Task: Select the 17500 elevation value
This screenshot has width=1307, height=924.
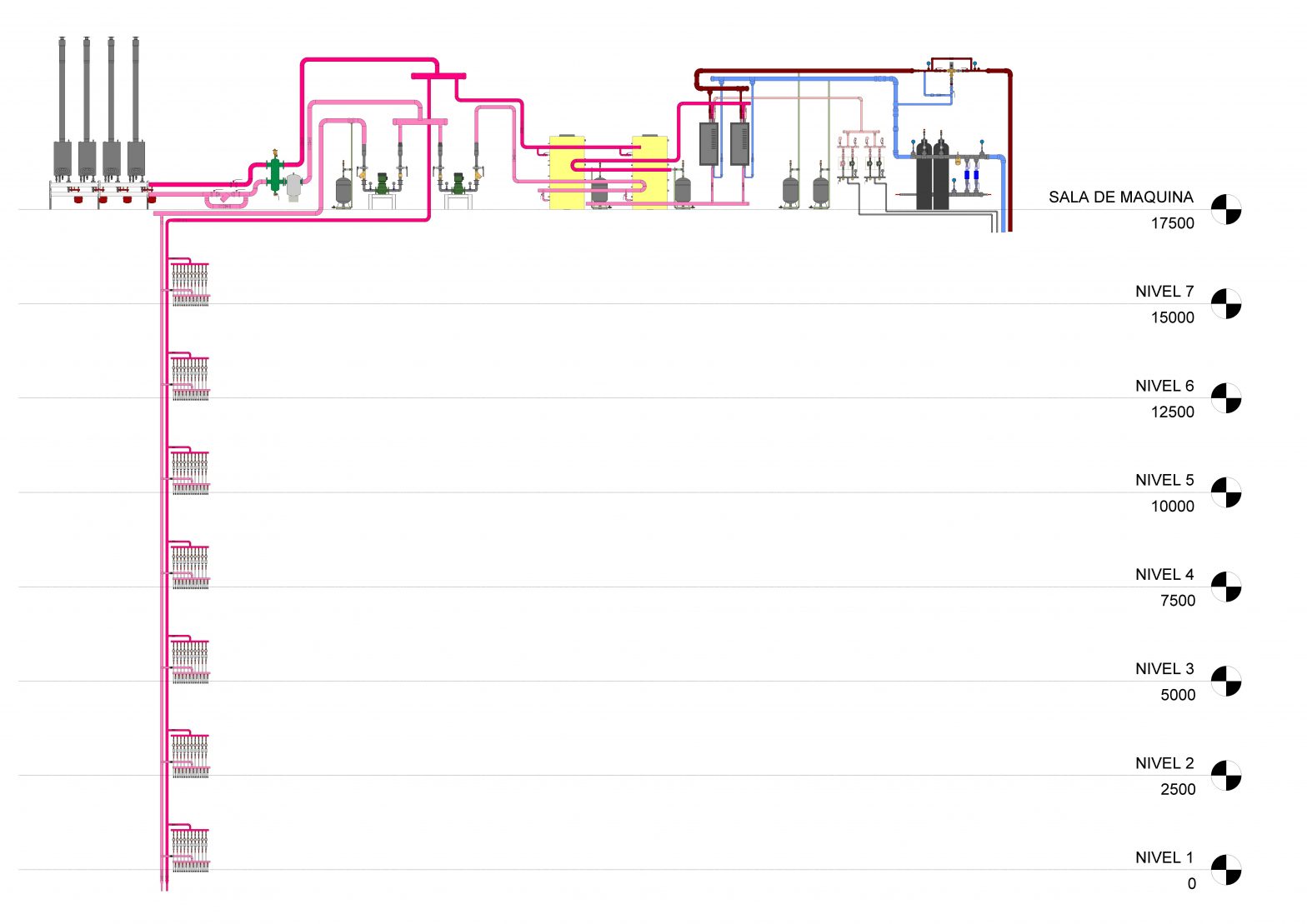Action: (1172, 223)
